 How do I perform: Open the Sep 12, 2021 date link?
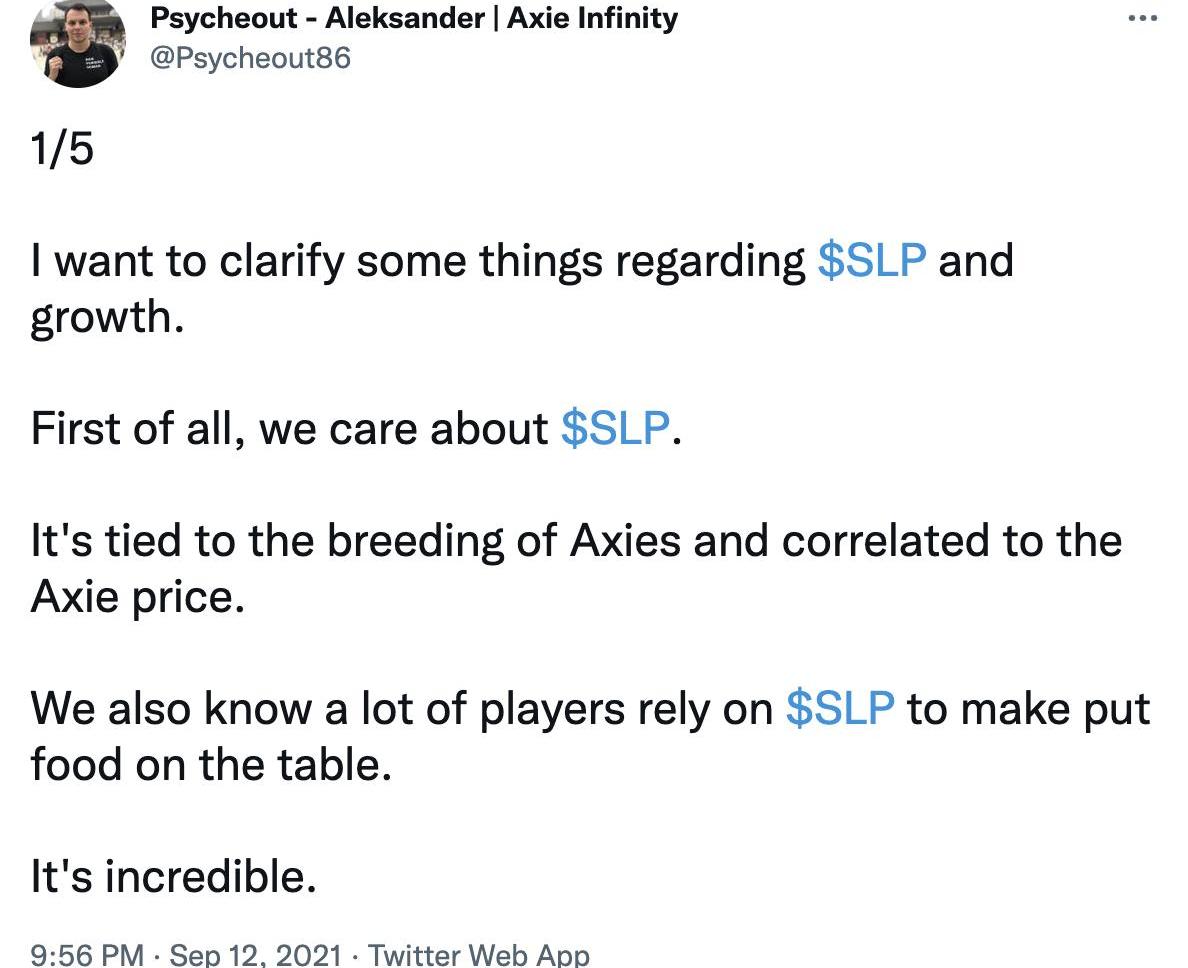[x=256, y=954]
